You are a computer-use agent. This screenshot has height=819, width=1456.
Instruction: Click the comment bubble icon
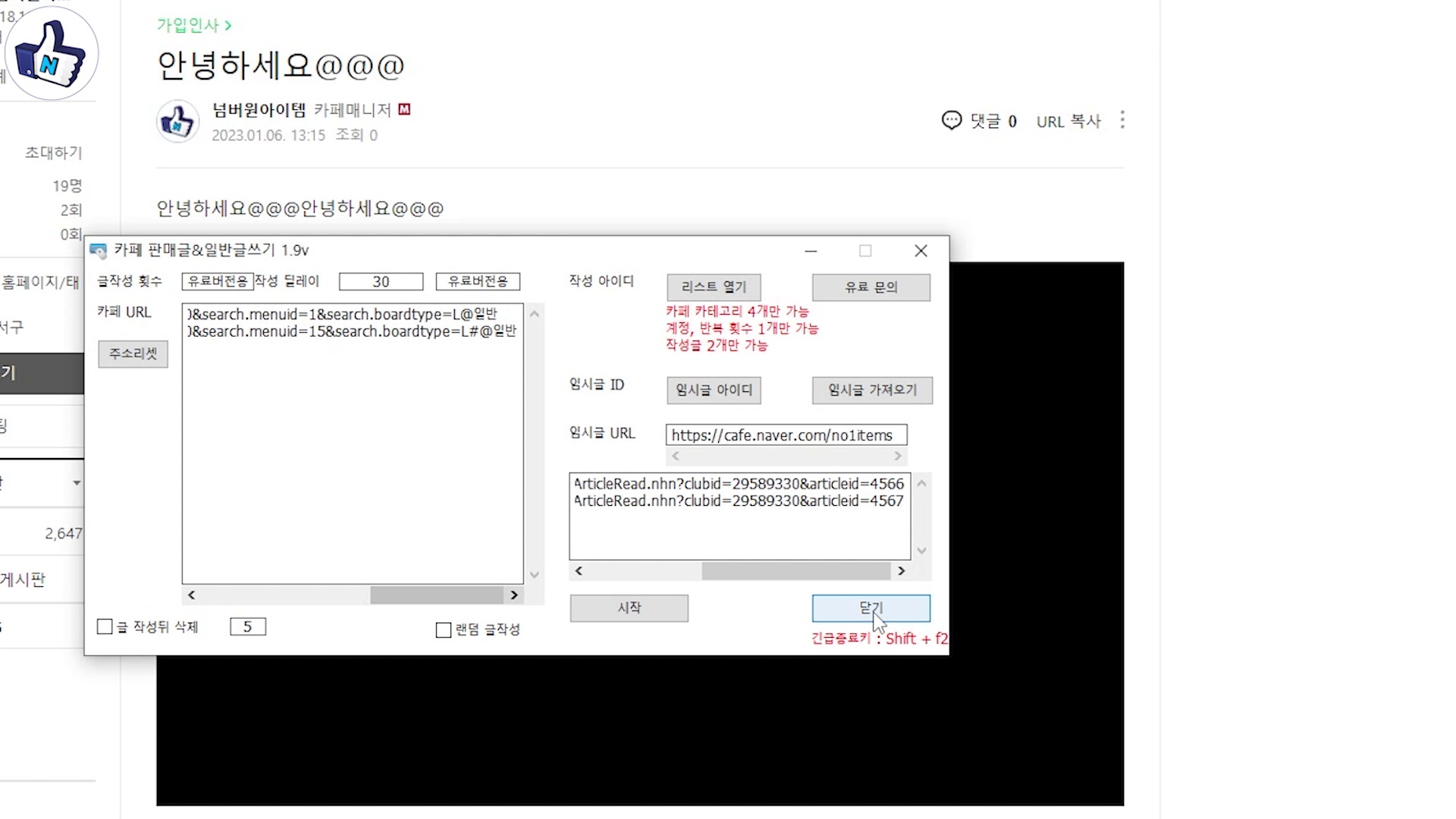click(951, 121)
